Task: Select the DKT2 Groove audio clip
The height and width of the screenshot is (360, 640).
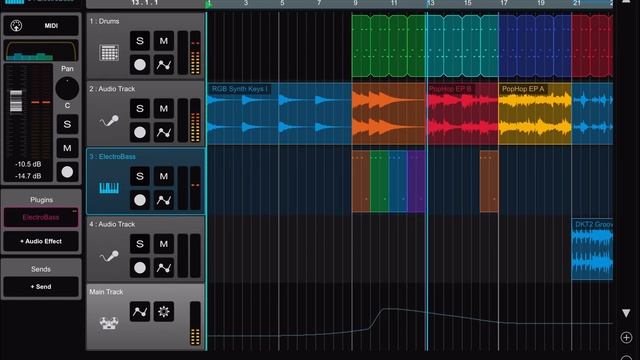Action: pyautogui.click(x=592, y=249)
